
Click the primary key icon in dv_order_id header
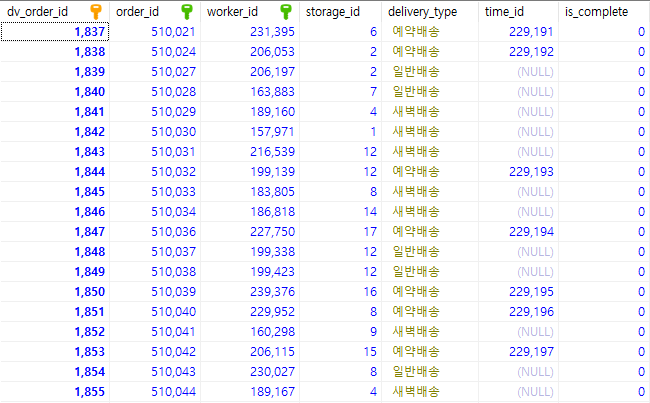(96, 12)
